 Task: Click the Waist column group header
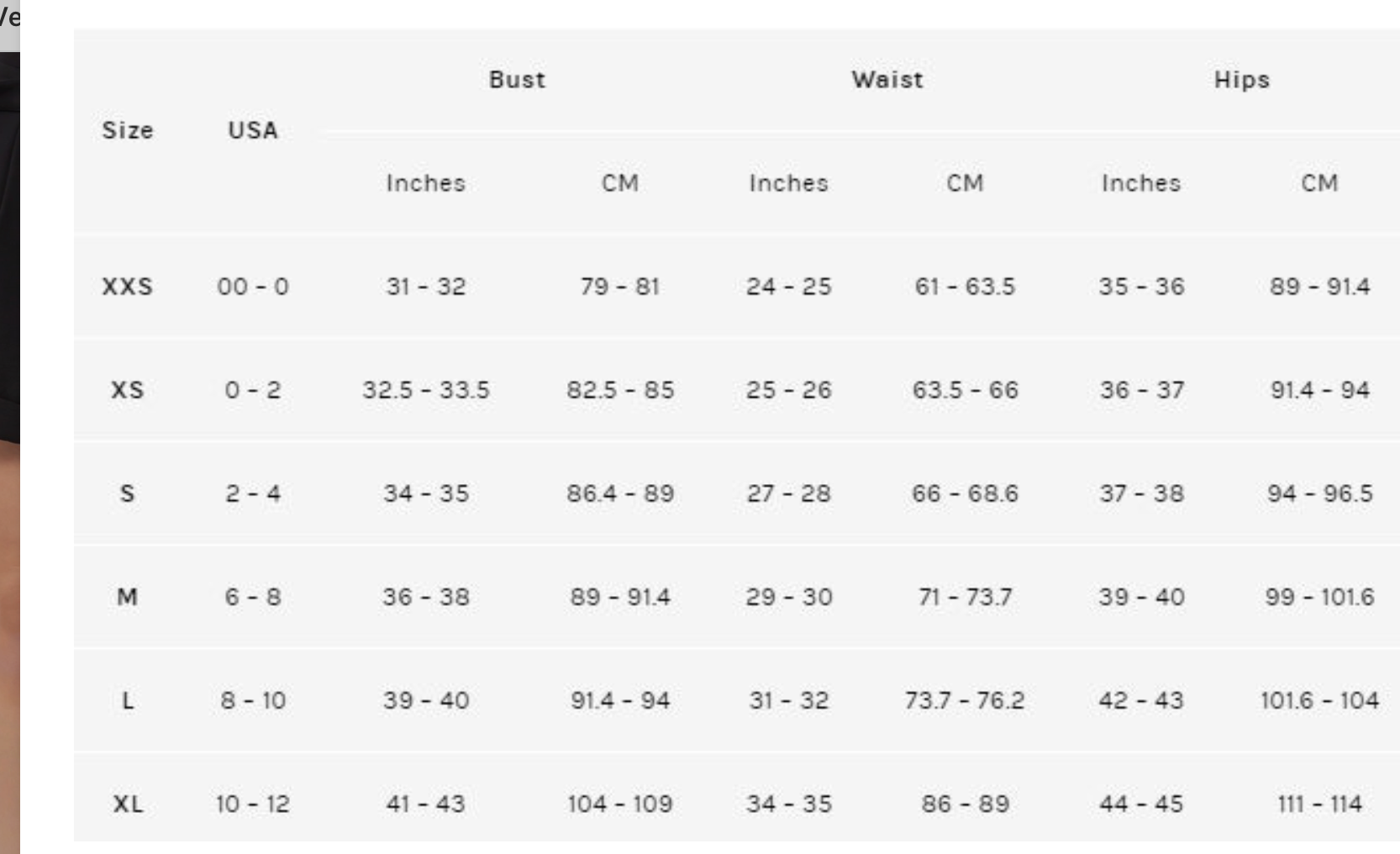tap(887, 80)
